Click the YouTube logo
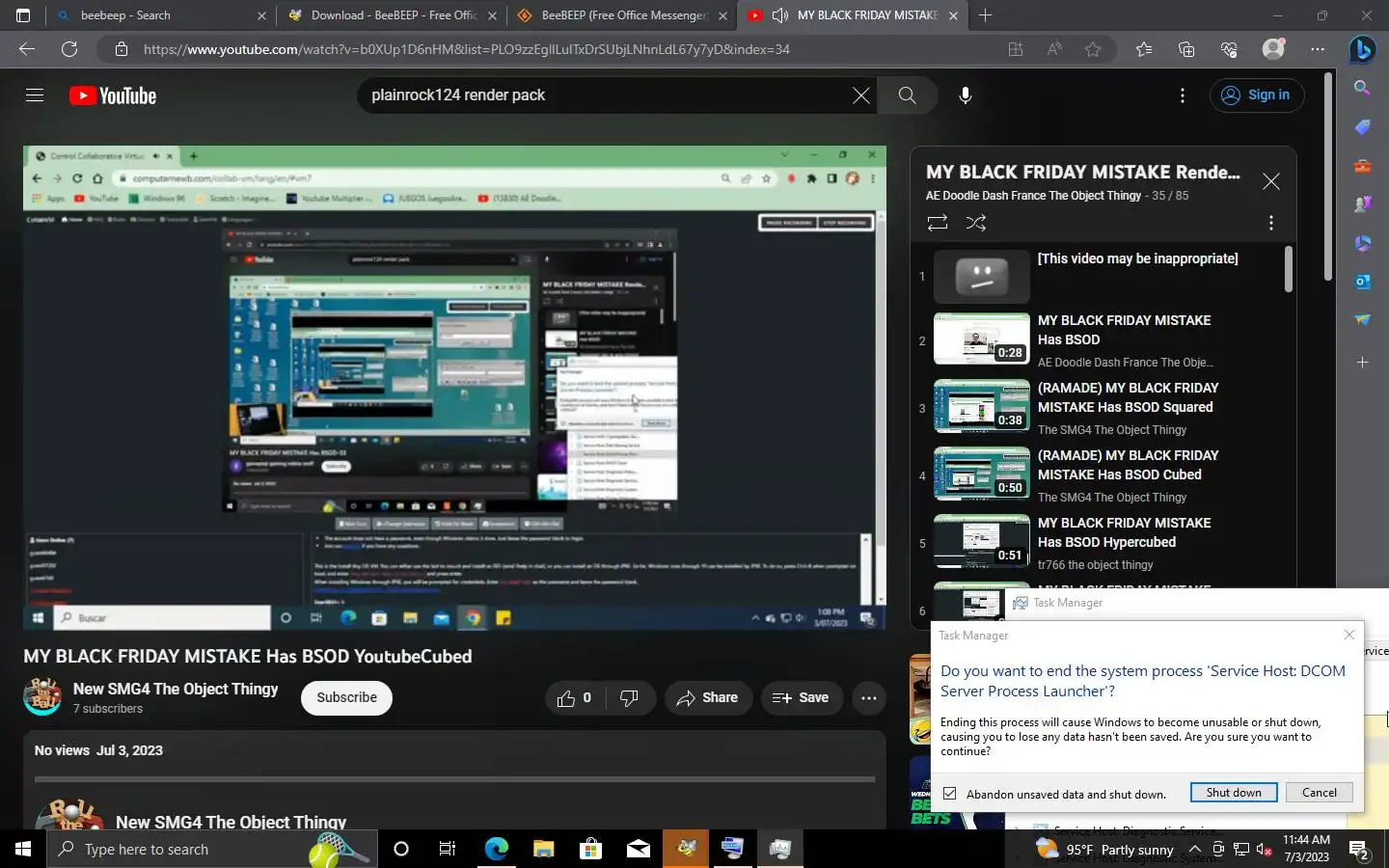This screenshot has height=868, width=1389. click(x=113, y=95)
